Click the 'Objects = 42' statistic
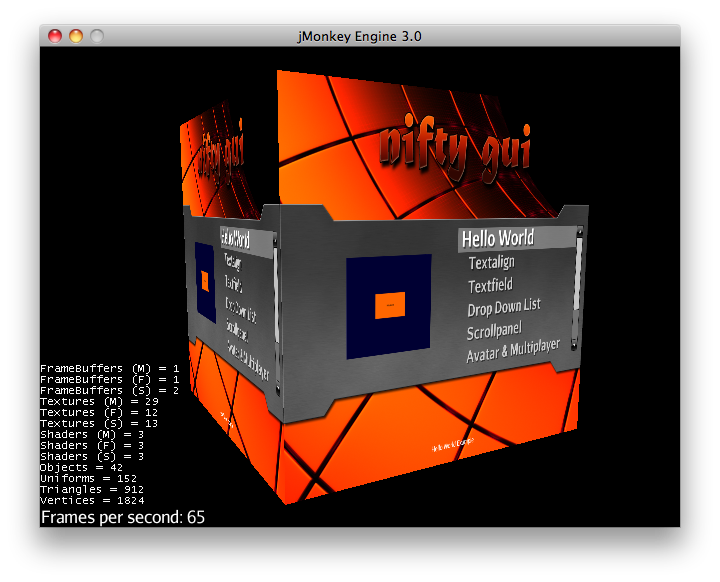This screenshot has height=582, width=720. pyautogui.click(x=81, y=467)
